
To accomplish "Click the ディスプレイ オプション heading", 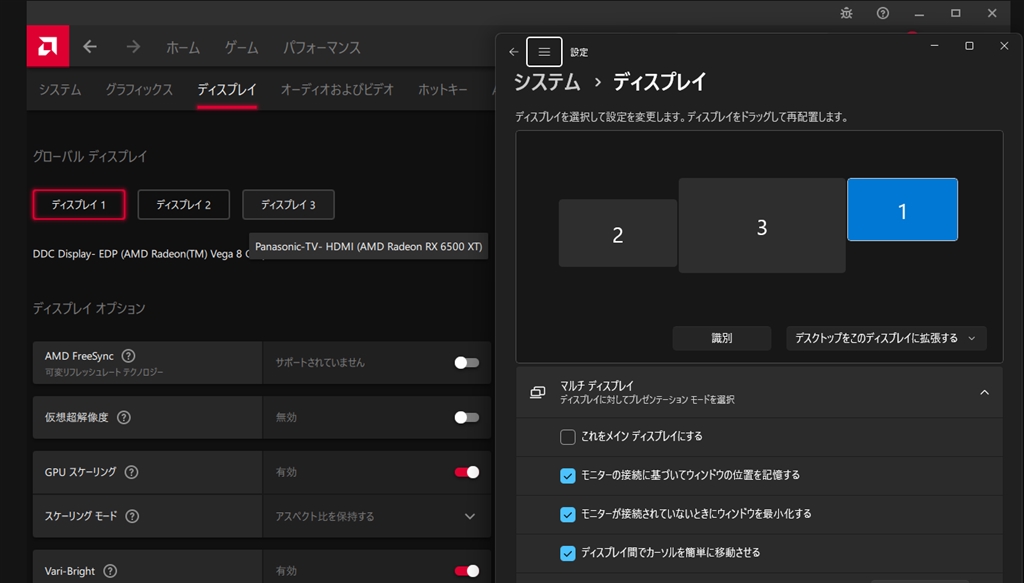I will click(89, 308).
